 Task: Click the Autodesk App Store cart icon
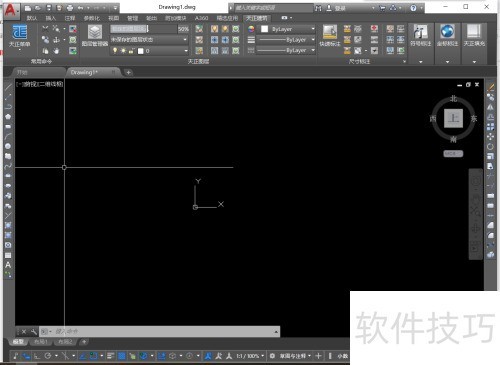382,8
